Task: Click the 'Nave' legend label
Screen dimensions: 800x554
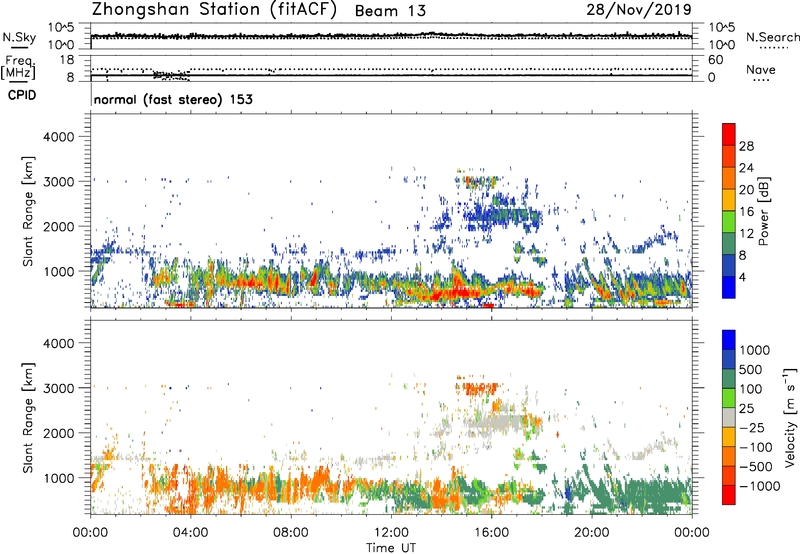Action: point(761,69)
